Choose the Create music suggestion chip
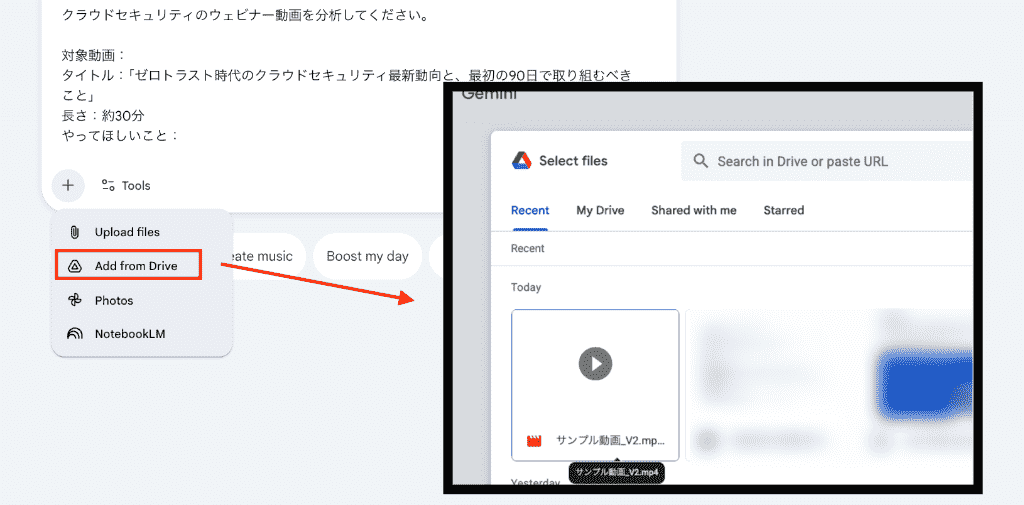This screenshot has width=1024, height=505. [x=258, y=256]
